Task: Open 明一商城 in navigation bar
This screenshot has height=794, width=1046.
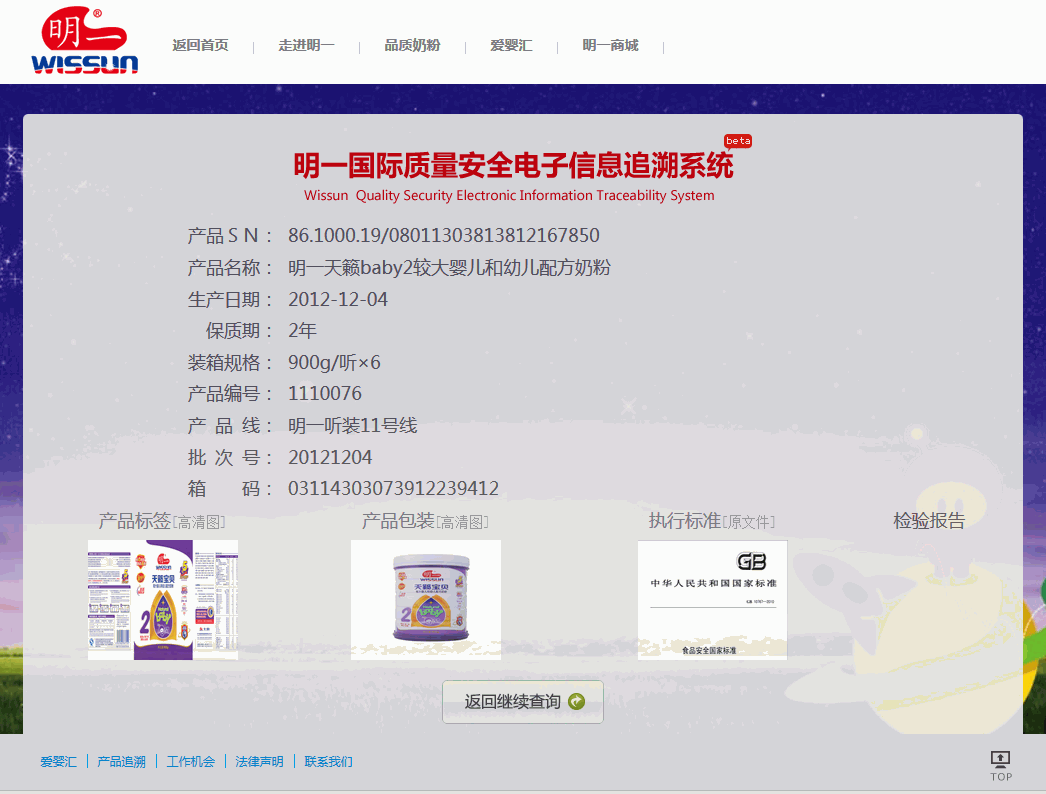Action: pyautogui.click(x=610, y=45)
